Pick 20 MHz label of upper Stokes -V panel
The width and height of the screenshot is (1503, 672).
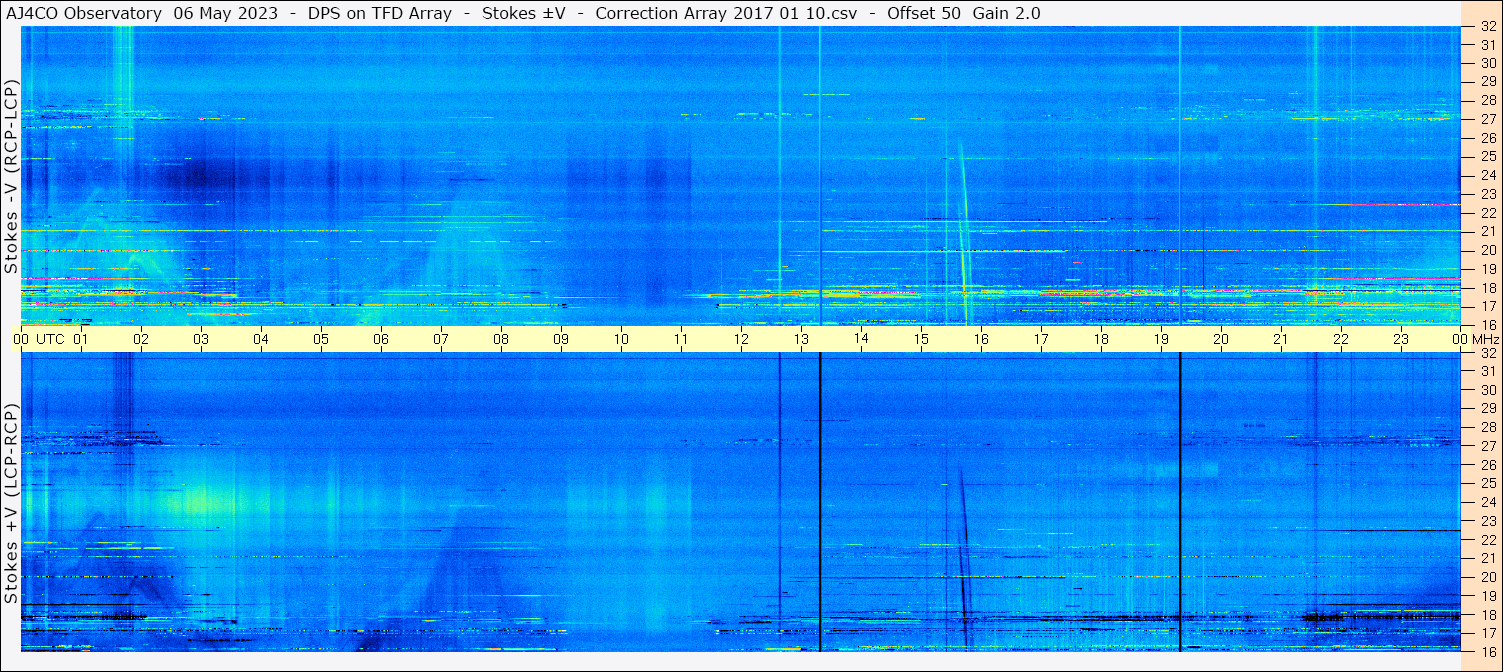(1487, 250)
